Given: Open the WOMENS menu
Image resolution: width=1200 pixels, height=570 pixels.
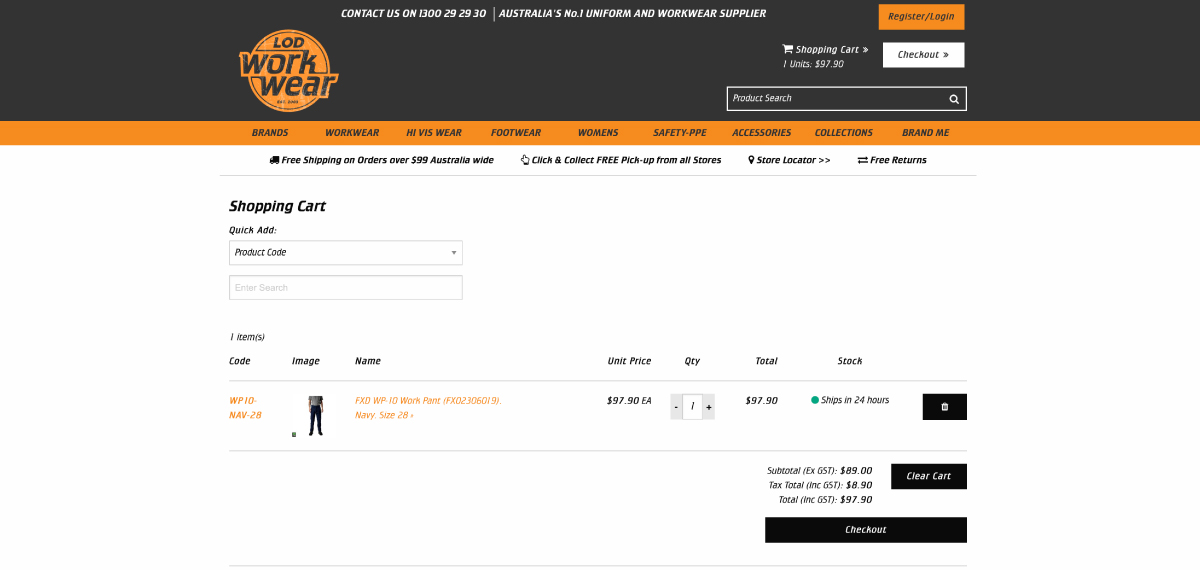Looking at the screenshot, I should [x=598, y=133].
